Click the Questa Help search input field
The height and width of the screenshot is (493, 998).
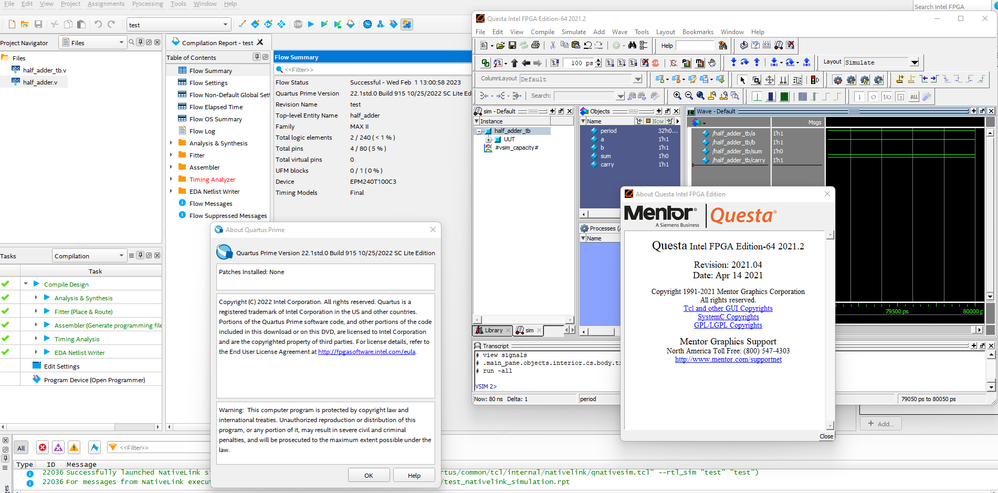coord(695,46)
